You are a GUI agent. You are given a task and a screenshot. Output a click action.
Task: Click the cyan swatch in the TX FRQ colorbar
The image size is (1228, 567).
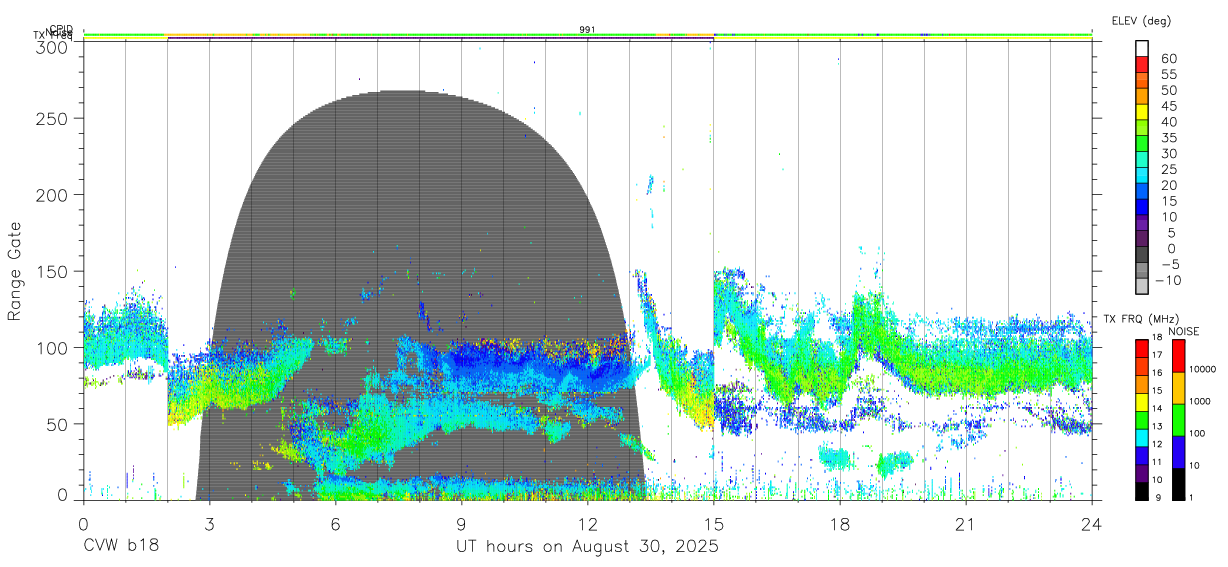1141,438
